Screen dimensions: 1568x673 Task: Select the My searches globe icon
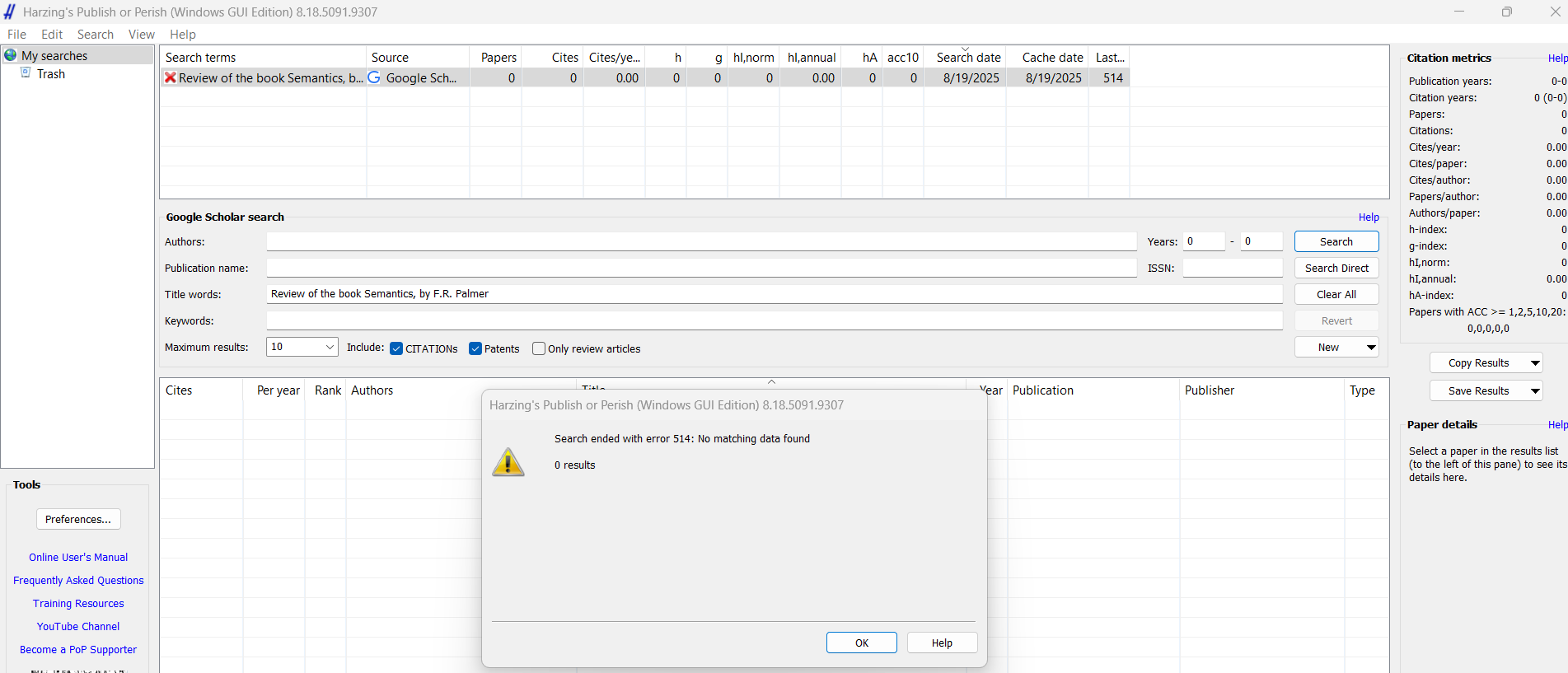click(x=11, y=55)
